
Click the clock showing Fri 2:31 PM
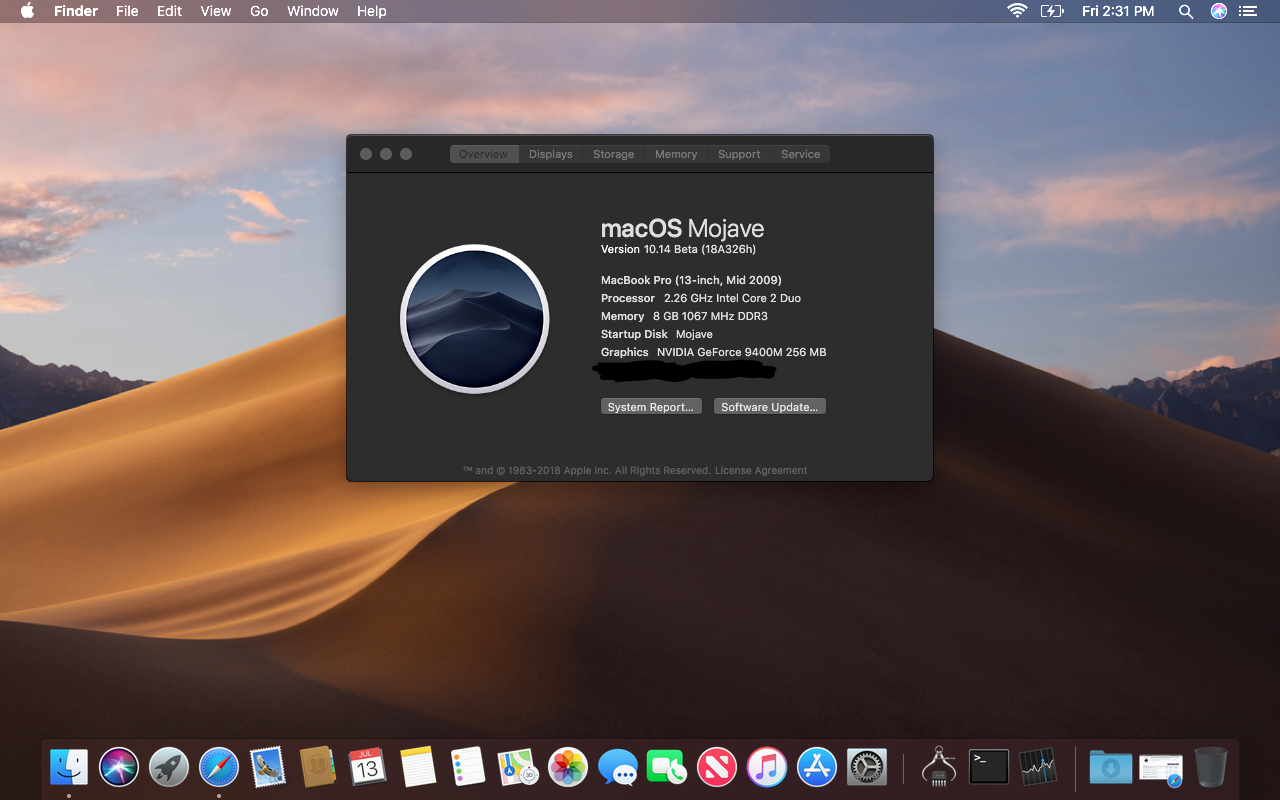(1118, 11)
